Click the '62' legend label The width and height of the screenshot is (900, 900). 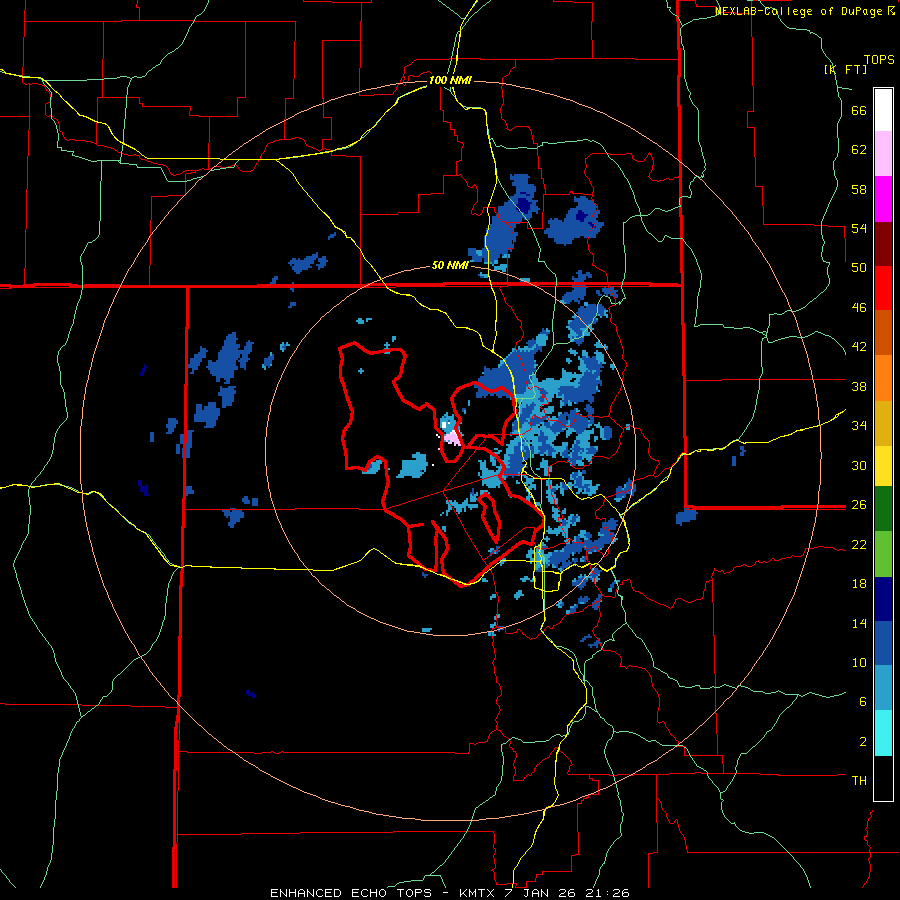[859, 150]
